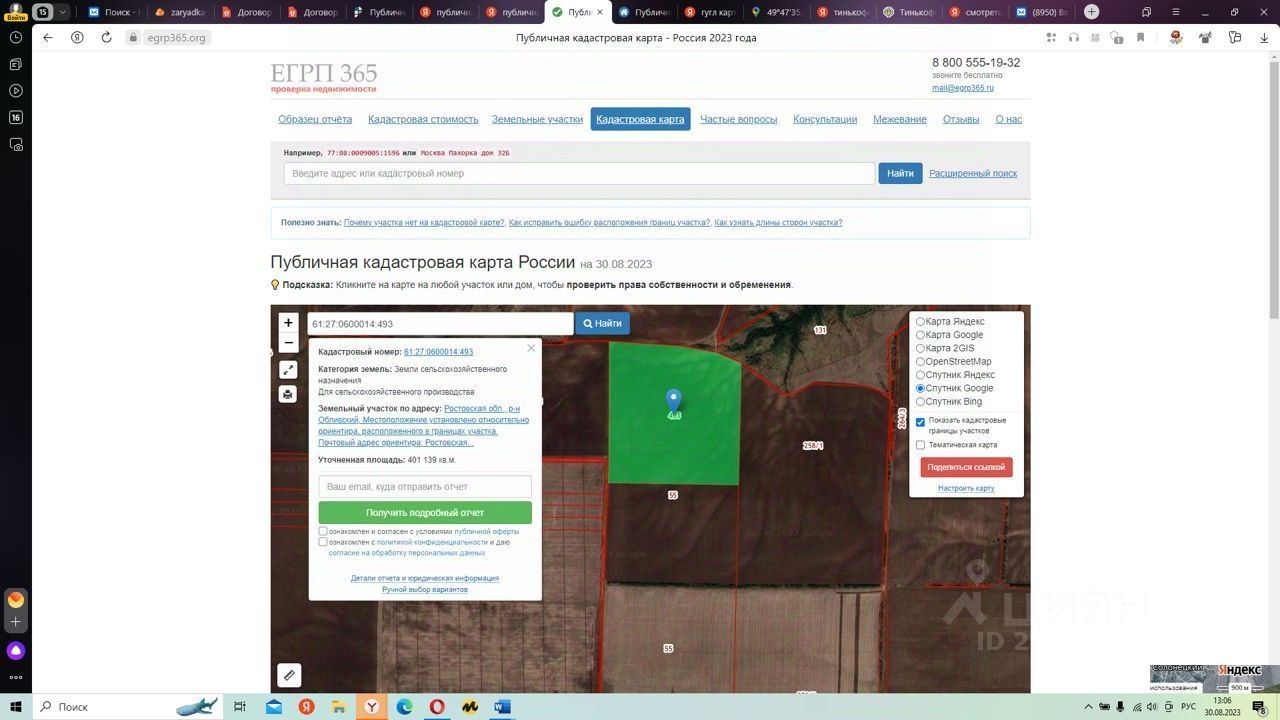
Task: Expand tab groups dropdown arrow
Action: click(63, 12)
